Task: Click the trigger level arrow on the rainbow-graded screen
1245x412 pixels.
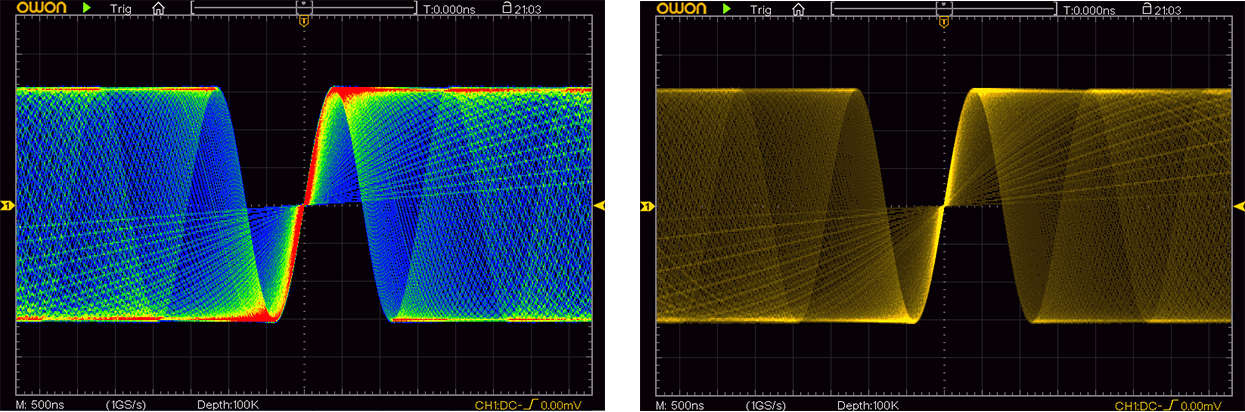Action: (x=600, y=205)
